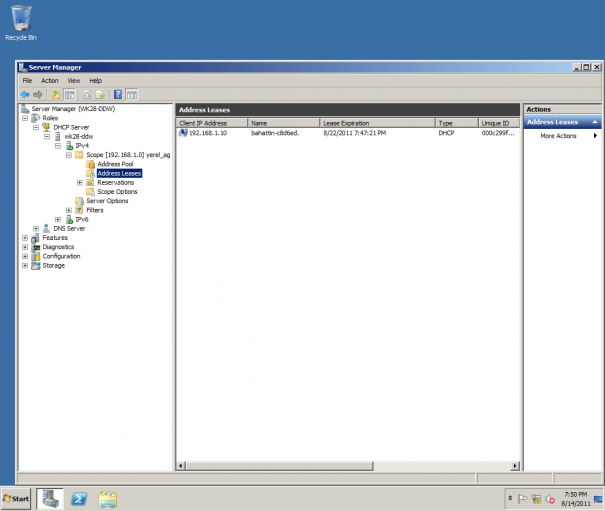Viewport: 605px width, 511px height.
Task: Collapse the IPv4 tree node
Action: [58, 146]
